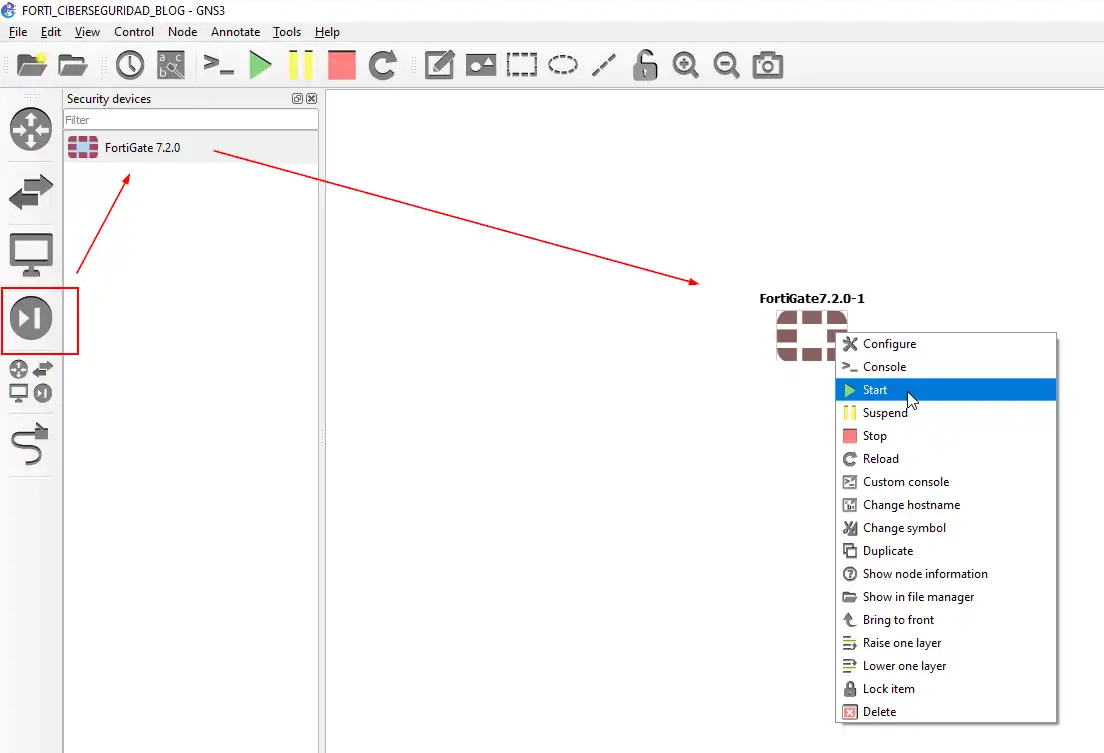Open the File menu

(18, 32)
